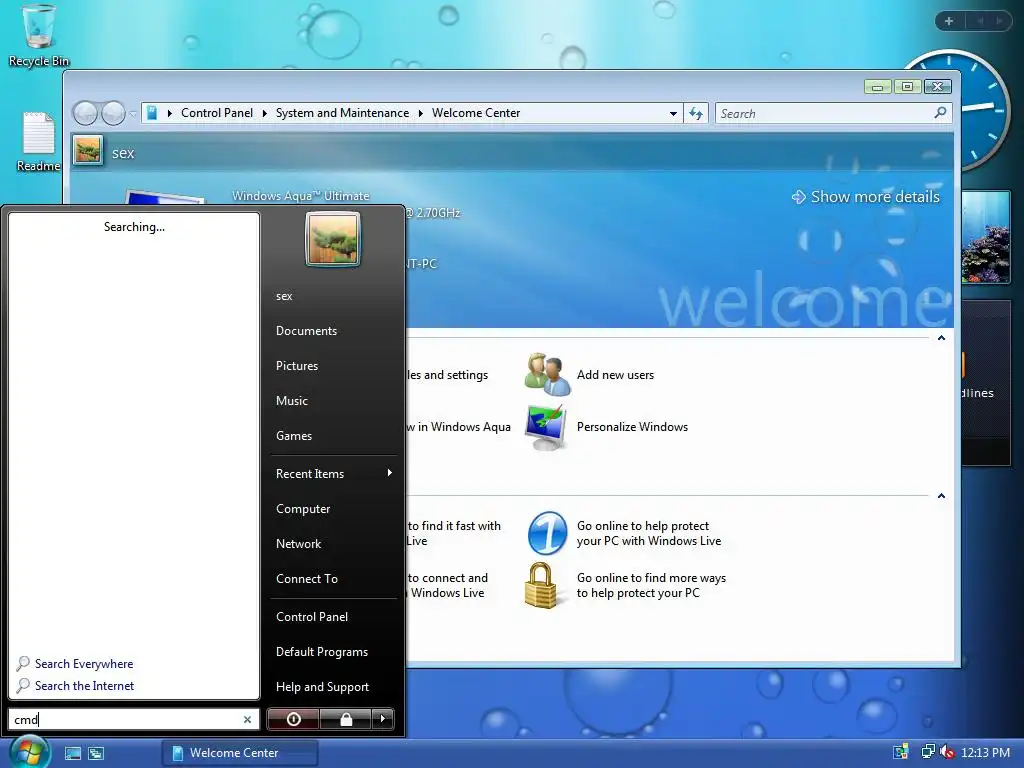Click the network icon in system tray
This screenshot has width=1024, height=768.
[x=927, y=752]
